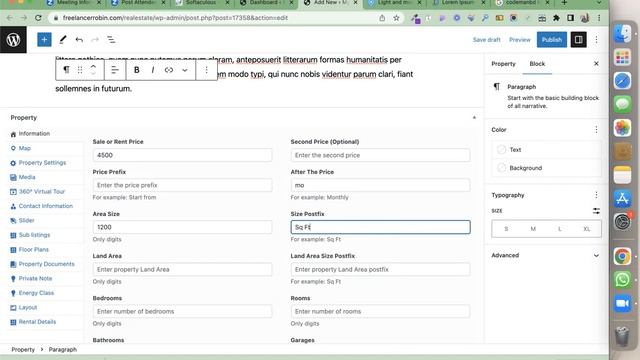640x360 pixels.
Task: Open Chrome from the Dock
Action: 622,256
